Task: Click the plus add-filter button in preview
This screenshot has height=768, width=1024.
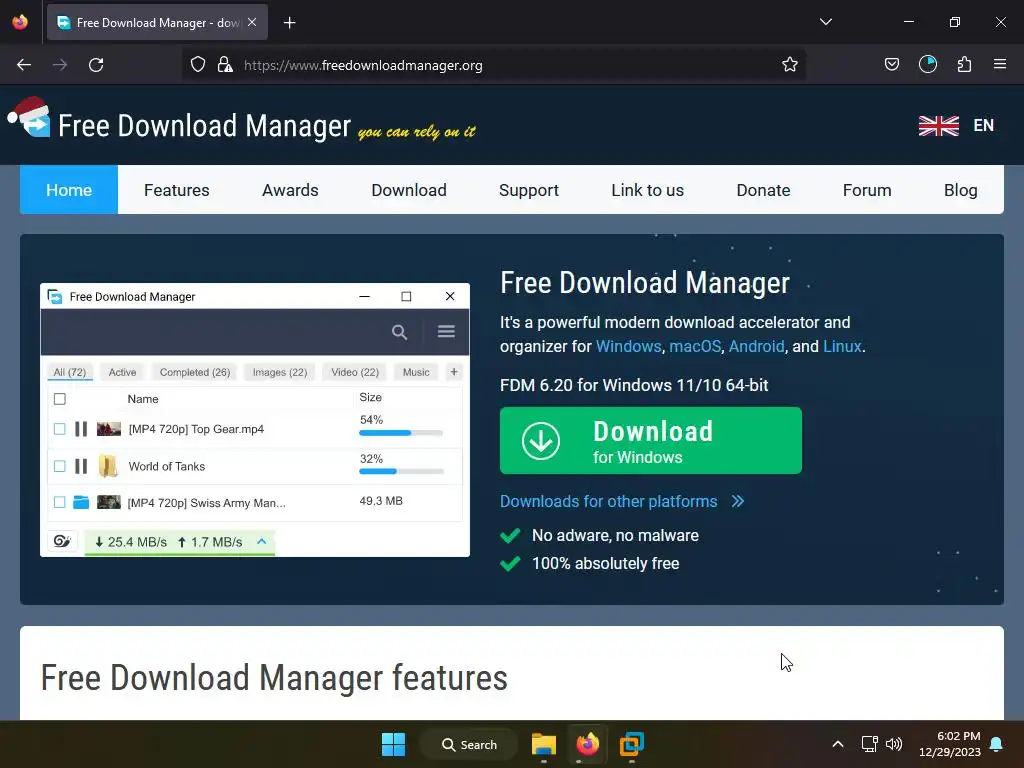Action: click(454, 372)
